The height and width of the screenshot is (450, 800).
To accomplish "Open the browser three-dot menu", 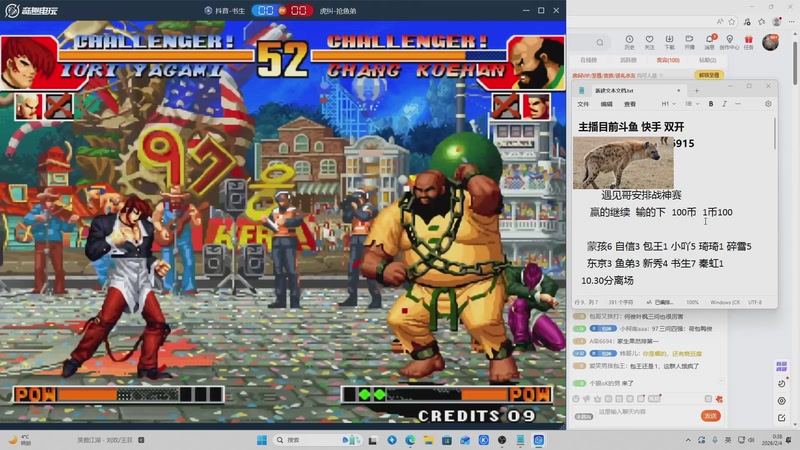I will (x=791, y=21).
